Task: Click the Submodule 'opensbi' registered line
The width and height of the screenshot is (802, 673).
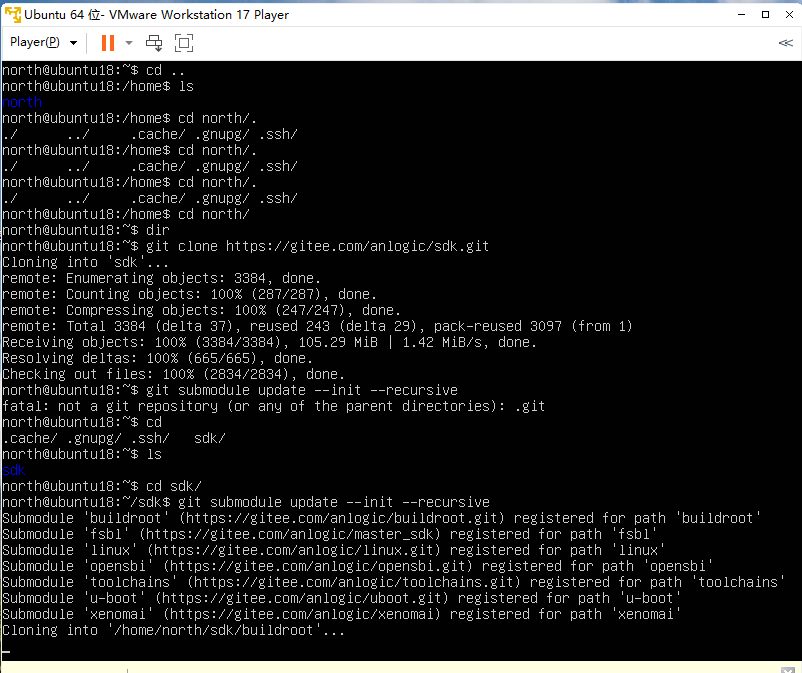Action: pyautogui.click(x=358, y=566)
